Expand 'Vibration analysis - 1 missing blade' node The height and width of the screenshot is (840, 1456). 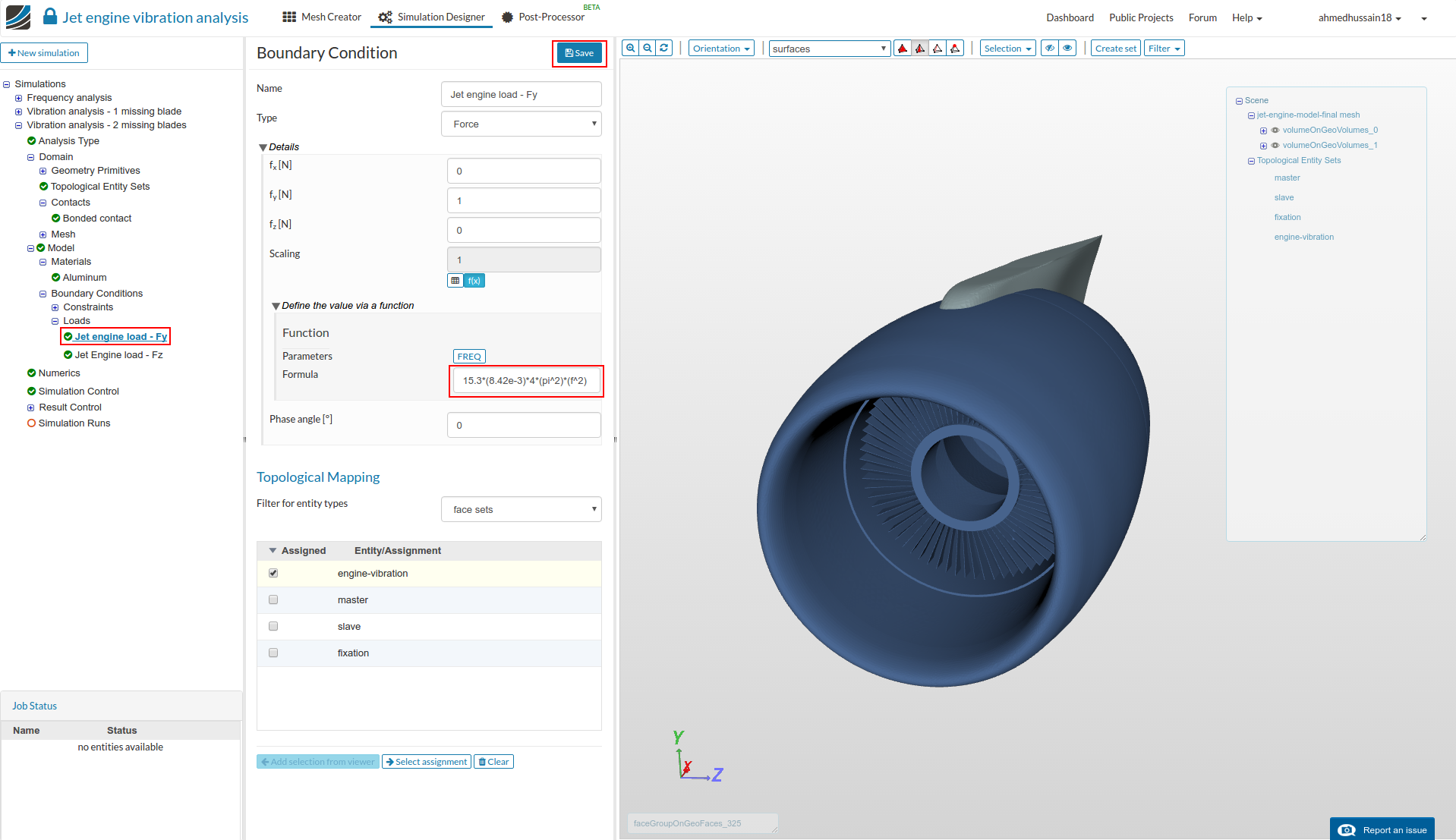tap(19, 112)
